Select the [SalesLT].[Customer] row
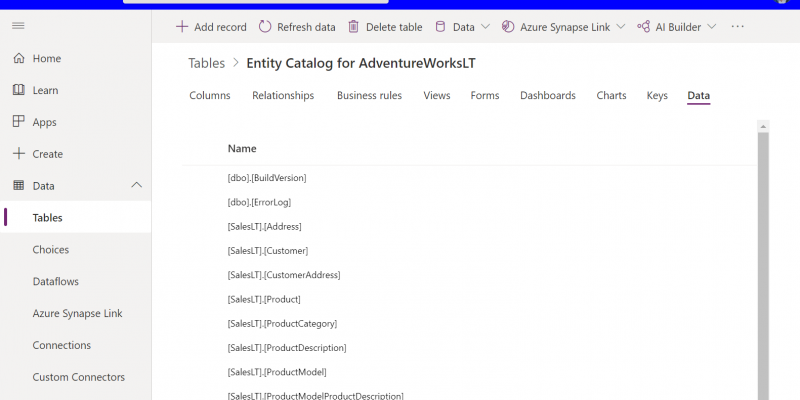Image resolution: width=800 pixels, height=400 pixels. coord(469,251)
